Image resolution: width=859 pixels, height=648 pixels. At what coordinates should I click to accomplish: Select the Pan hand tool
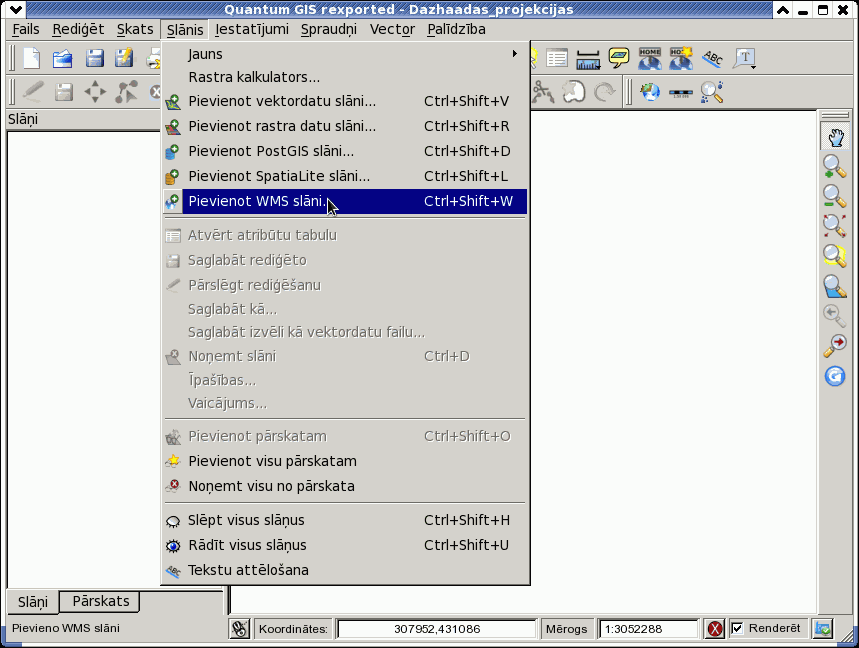pyautogui.click(x=834, y=136)
